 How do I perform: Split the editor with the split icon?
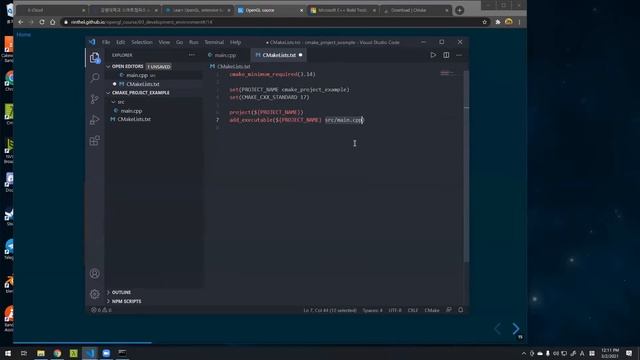pyautogui.click(x=446, y=55)
